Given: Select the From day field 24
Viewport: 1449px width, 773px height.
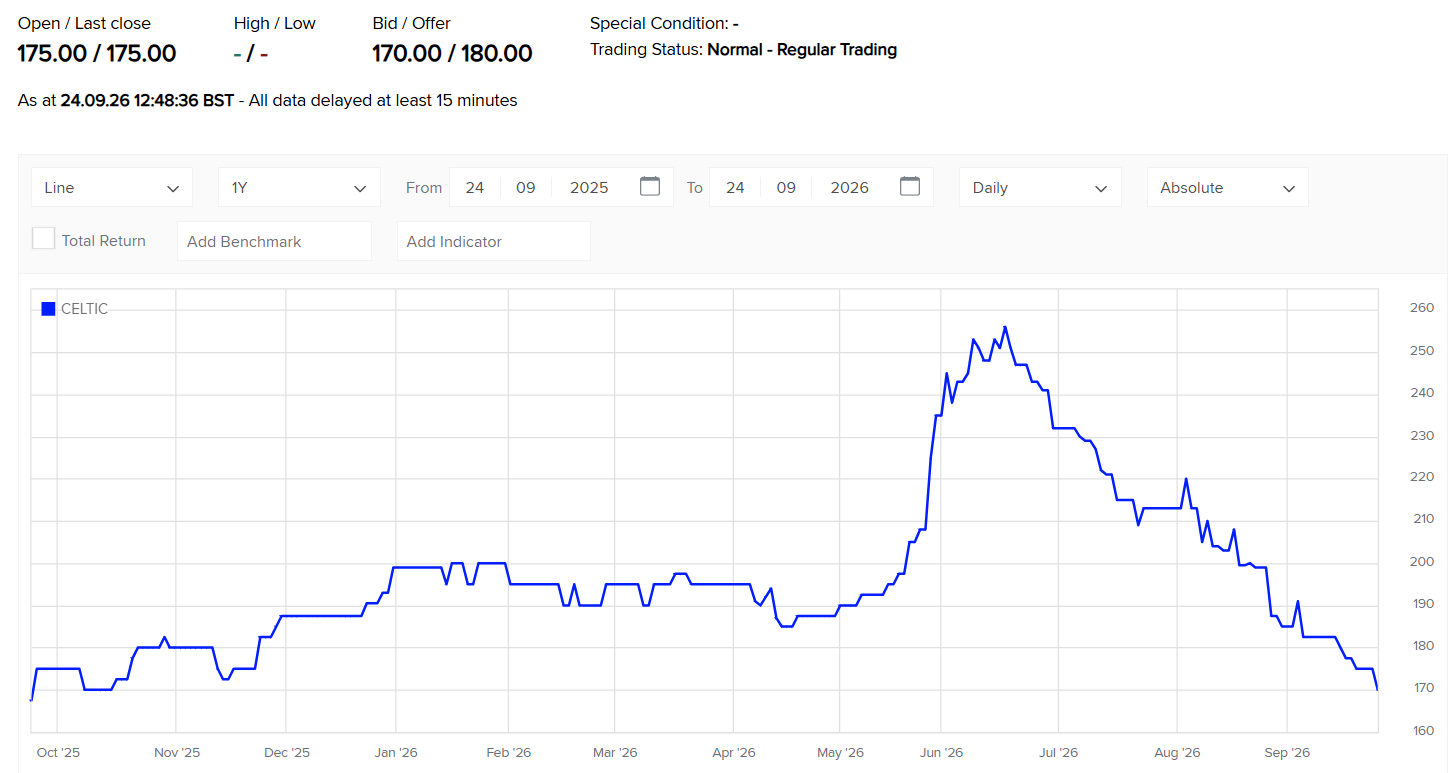Looking at the screenshot, I should (x=475, y=187).
